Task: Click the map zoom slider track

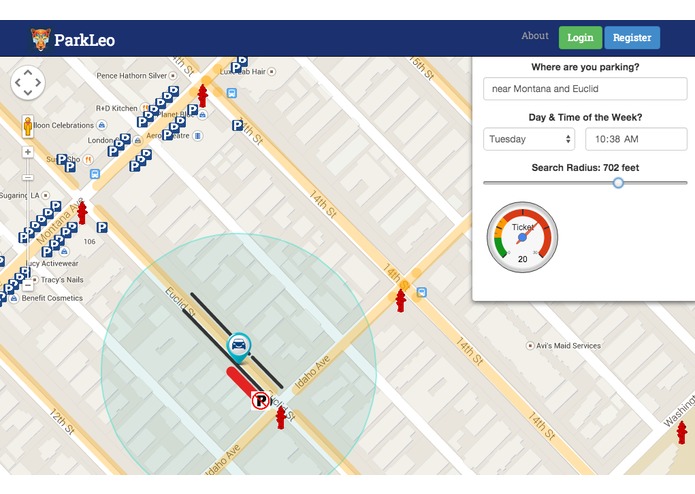Action: click(28, 218)
